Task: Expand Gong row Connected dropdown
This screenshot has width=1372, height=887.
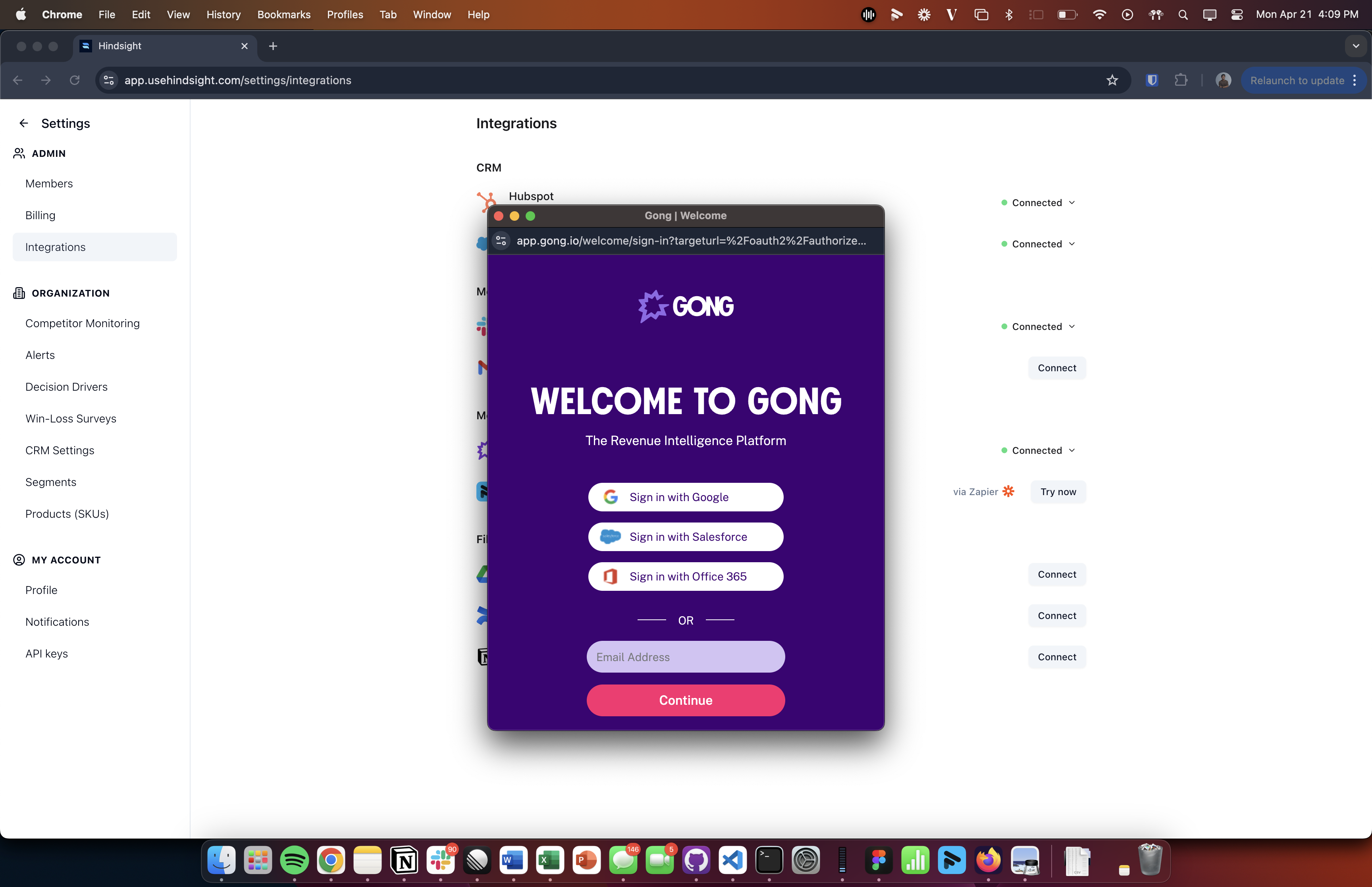Action: click(x=1038, y=450)
